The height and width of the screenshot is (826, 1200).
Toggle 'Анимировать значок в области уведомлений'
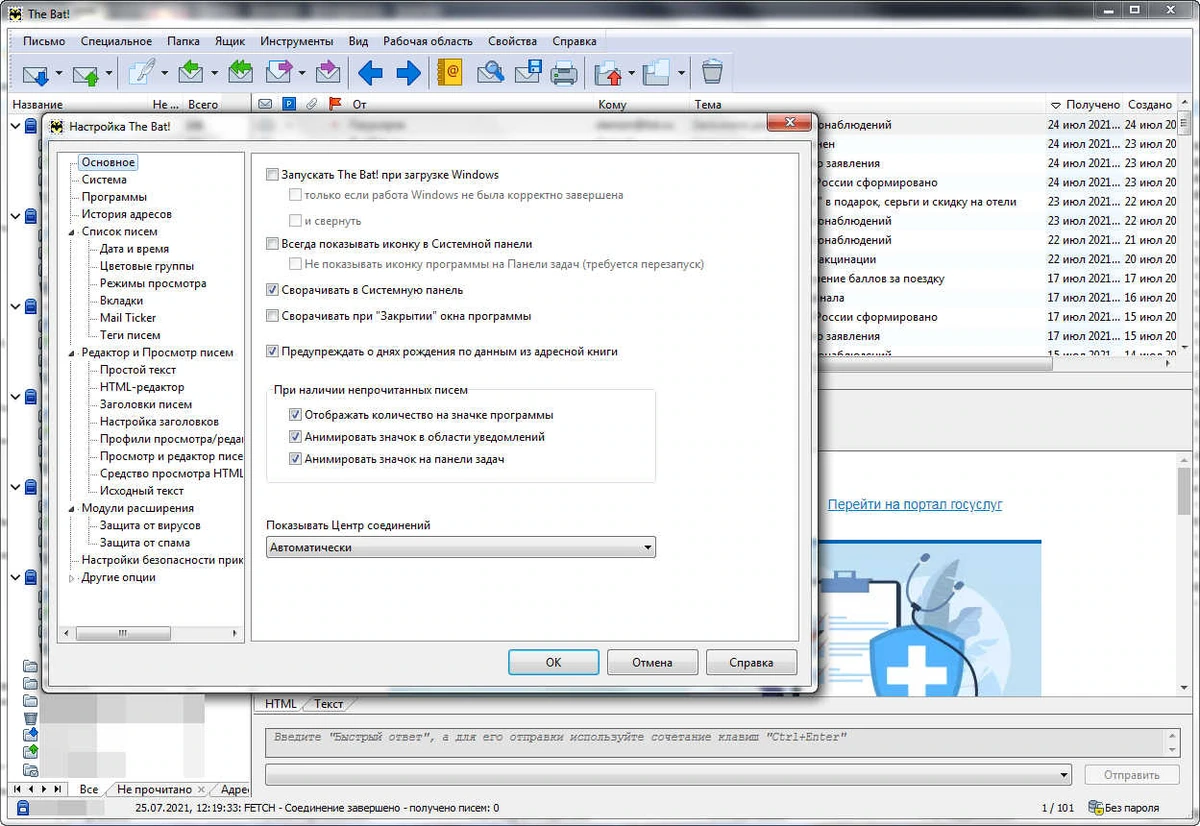[295, 437]
